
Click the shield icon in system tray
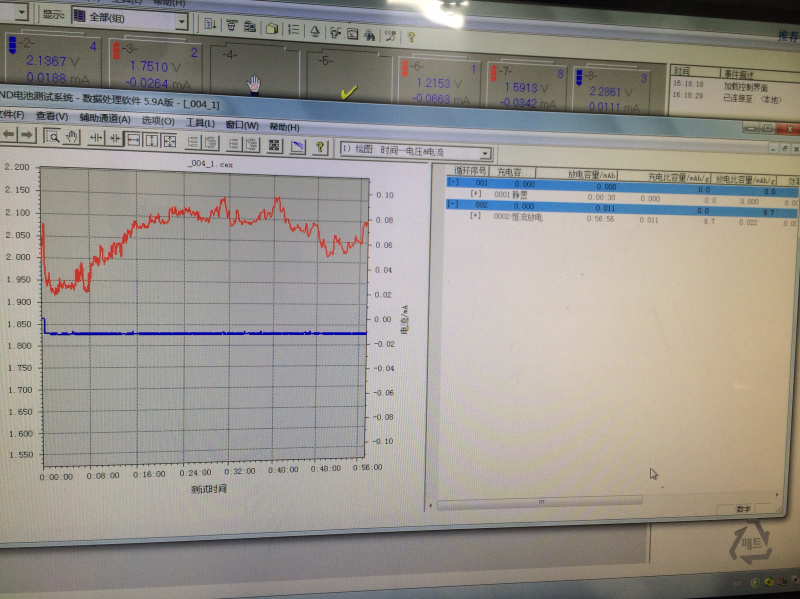756,582
